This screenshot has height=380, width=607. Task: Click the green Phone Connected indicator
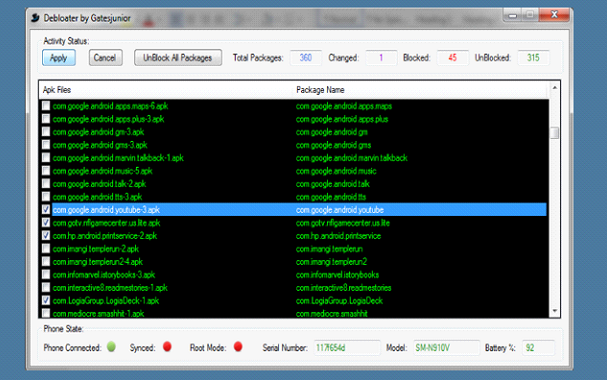click(111, 346)
